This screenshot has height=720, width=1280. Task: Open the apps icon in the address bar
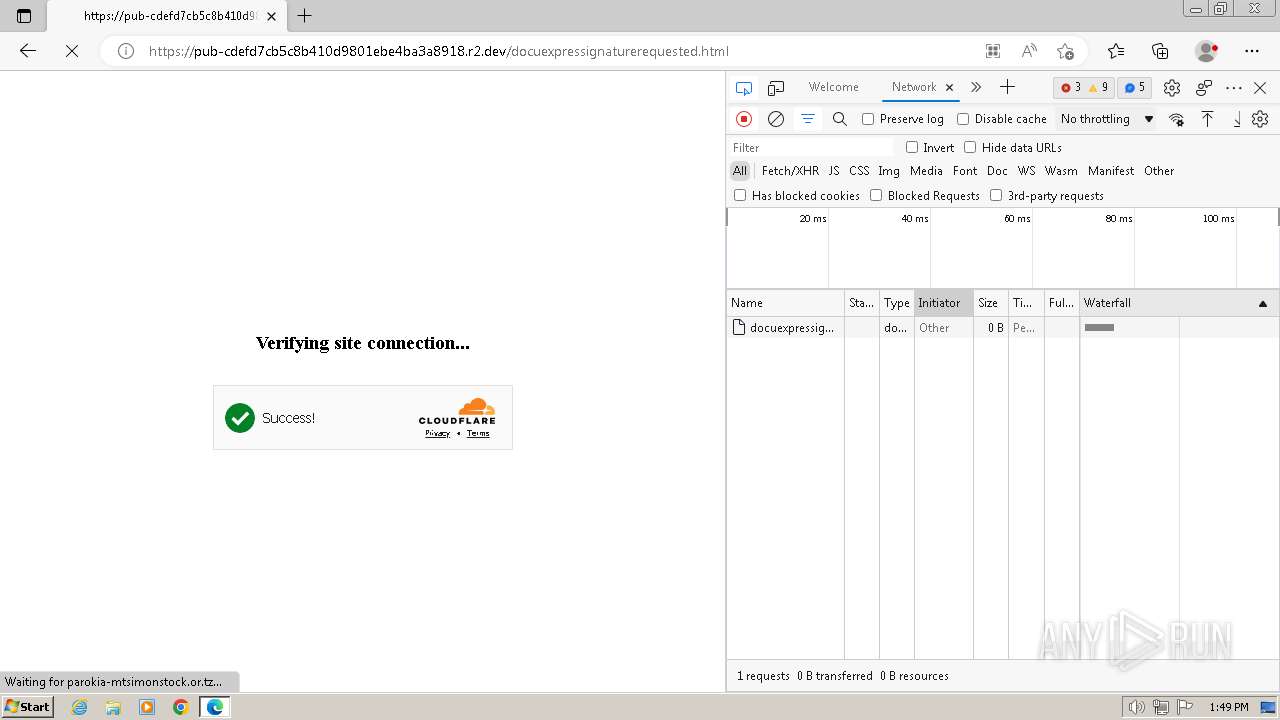(992, 51)
